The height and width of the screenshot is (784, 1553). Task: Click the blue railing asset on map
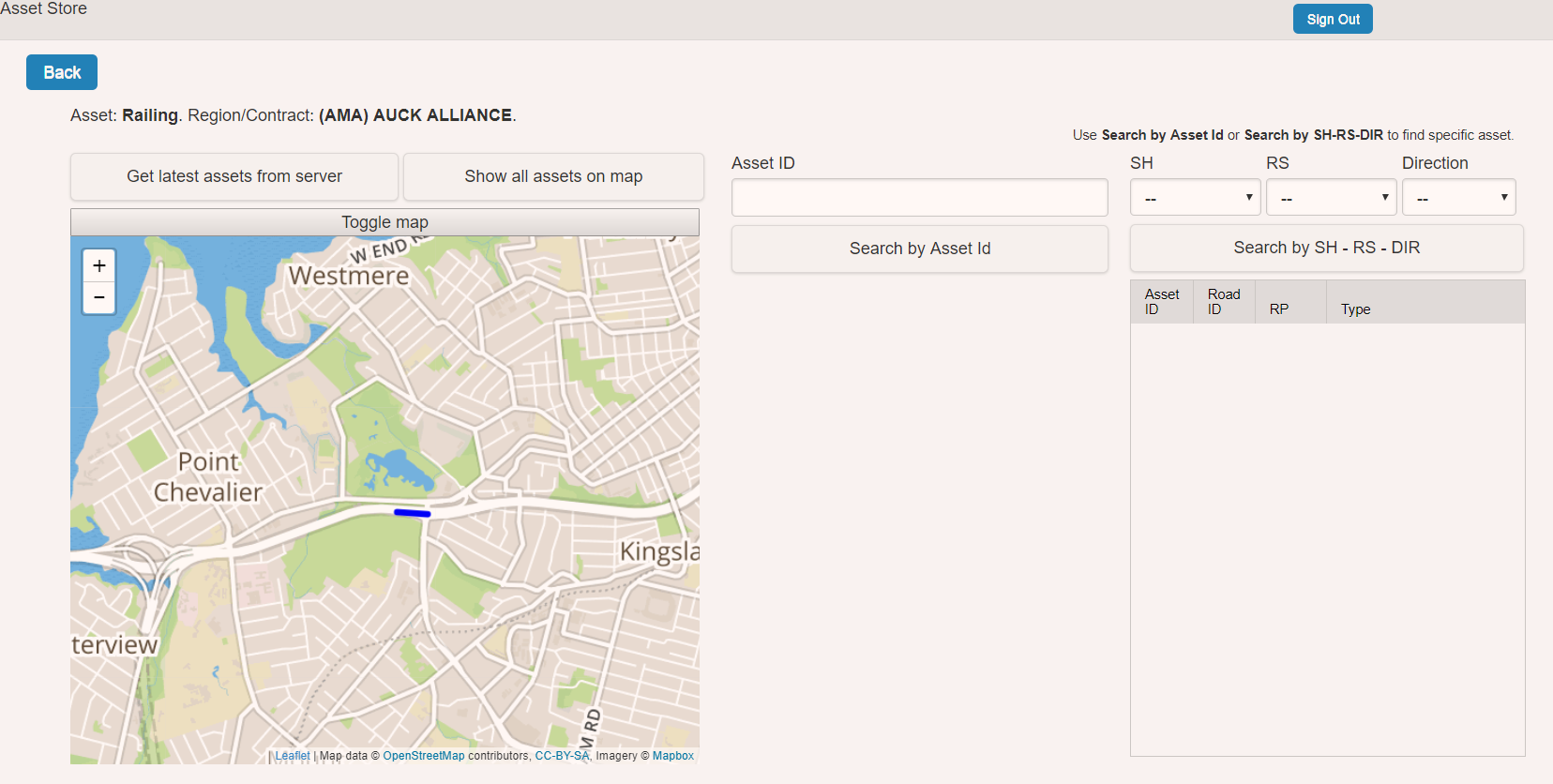(x=413, y=513)
